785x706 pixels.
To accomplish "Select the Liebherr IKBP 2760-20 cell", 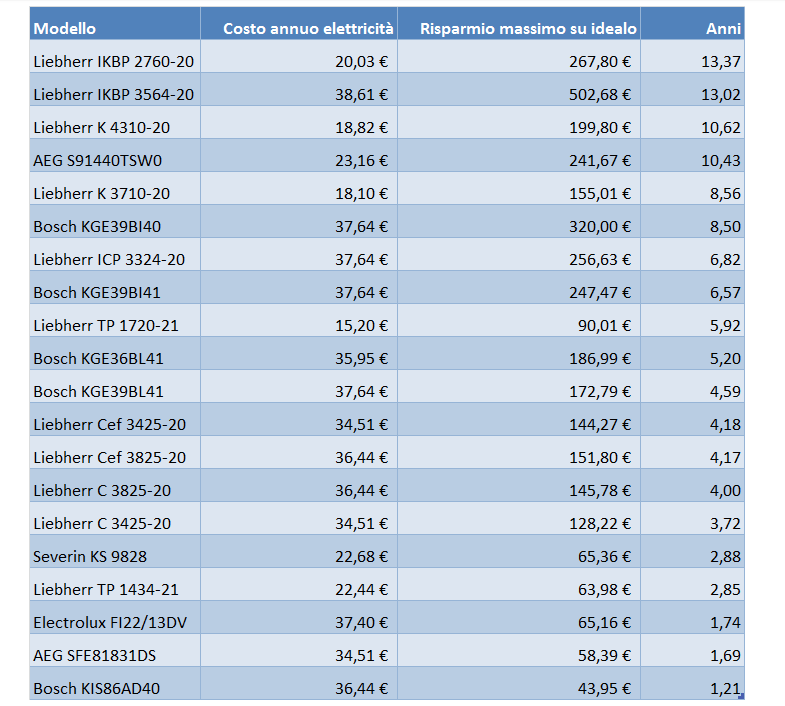I will click(114, 61).
